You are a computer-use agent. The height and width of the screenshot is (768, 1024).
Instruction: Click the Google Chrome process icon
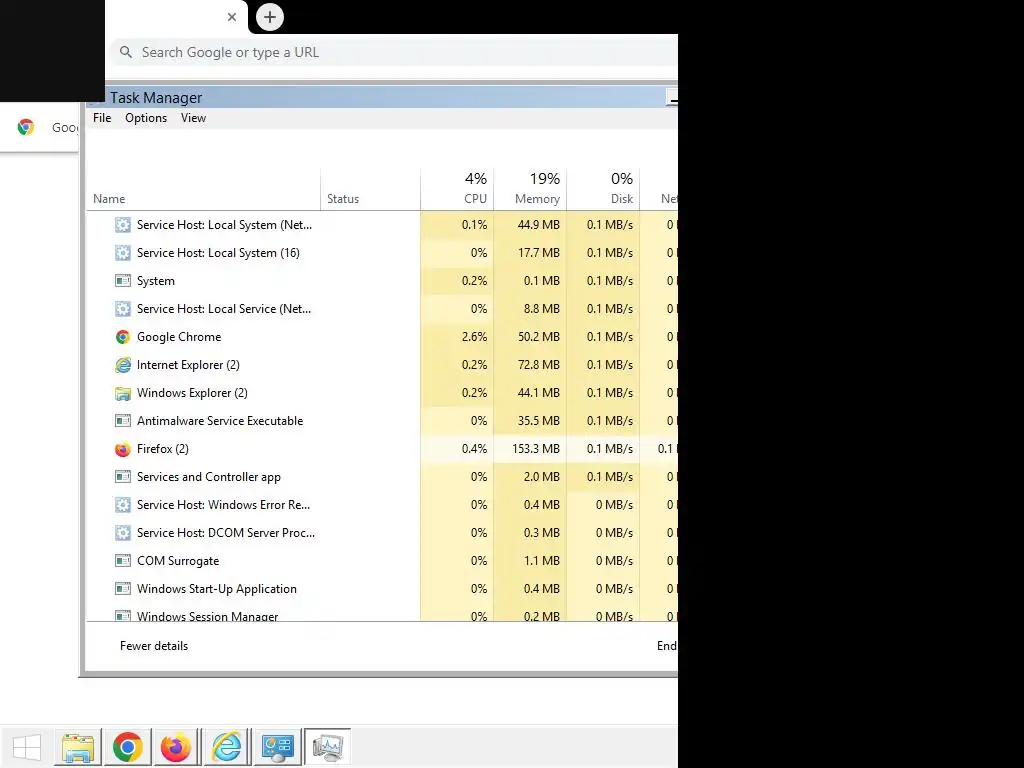tap(123, 337)
